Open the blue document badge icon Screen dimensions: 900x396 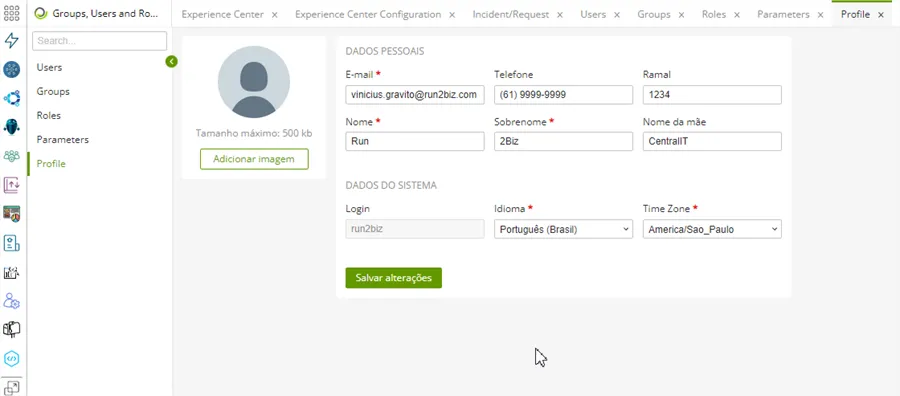click(x=11, y=243)
